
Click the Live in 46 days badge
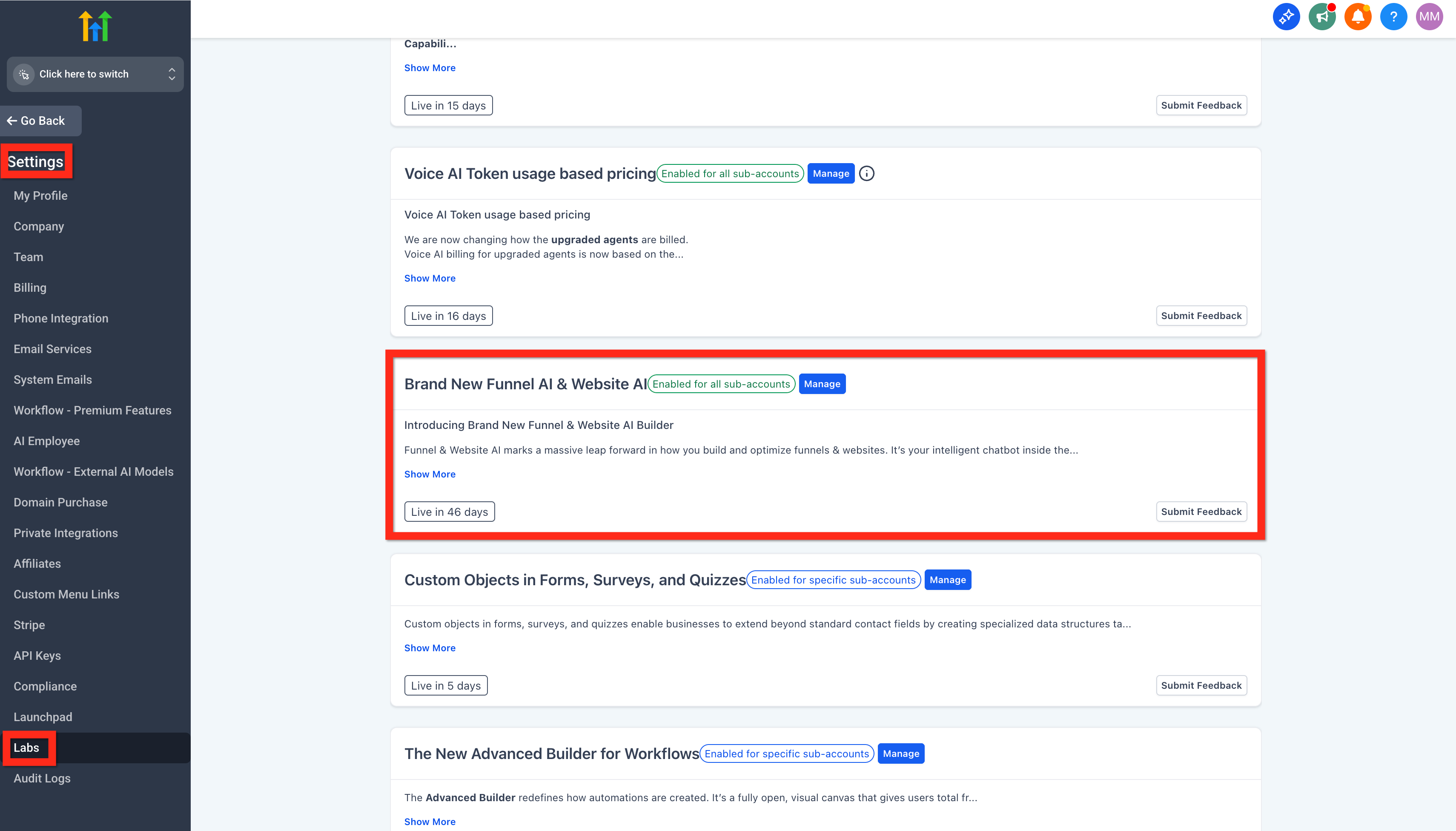450,512
